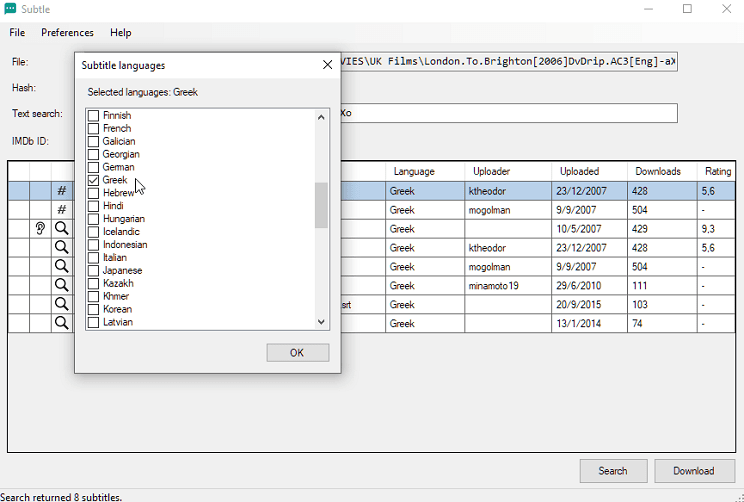Viewport: 744px width, 502px height.
Task: Click the Text search input field
Action: (x=509, y=113)
